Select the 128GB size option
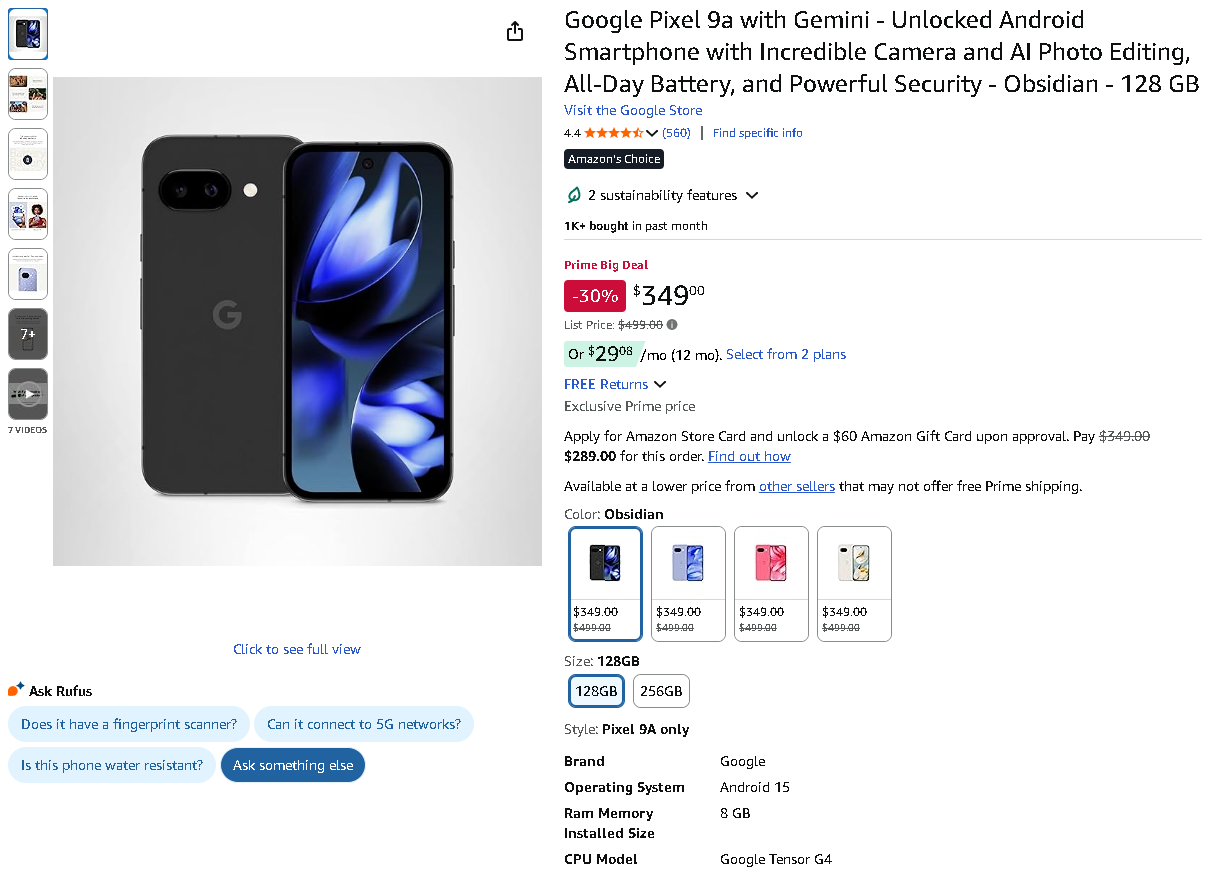The image size is (1208, 872). tap(596, 691)
